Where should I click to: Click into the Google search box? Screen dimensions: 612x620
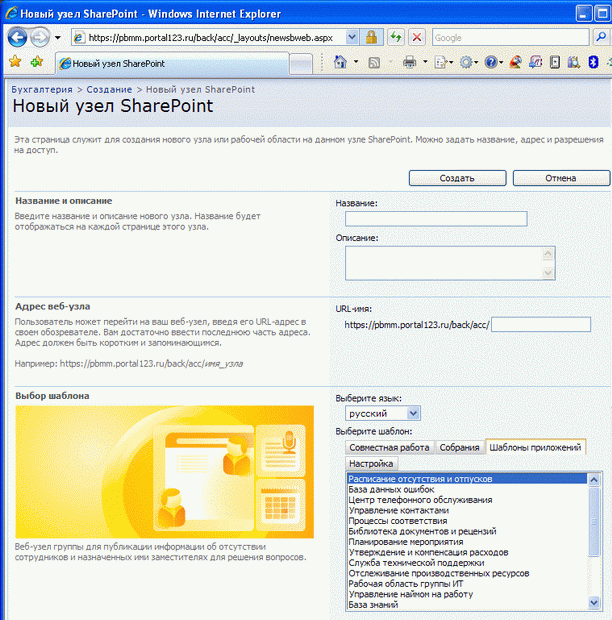511,38
